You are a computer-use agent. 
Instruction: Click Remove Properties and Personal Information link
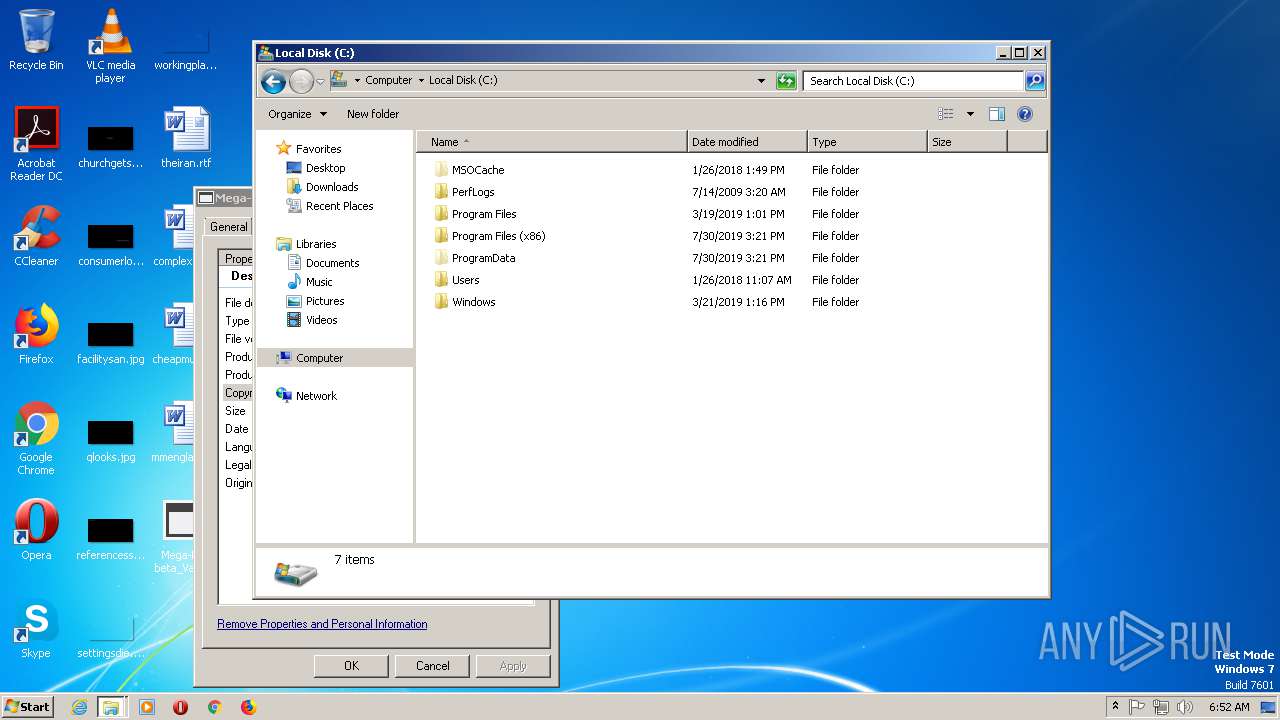coord(322,624)
